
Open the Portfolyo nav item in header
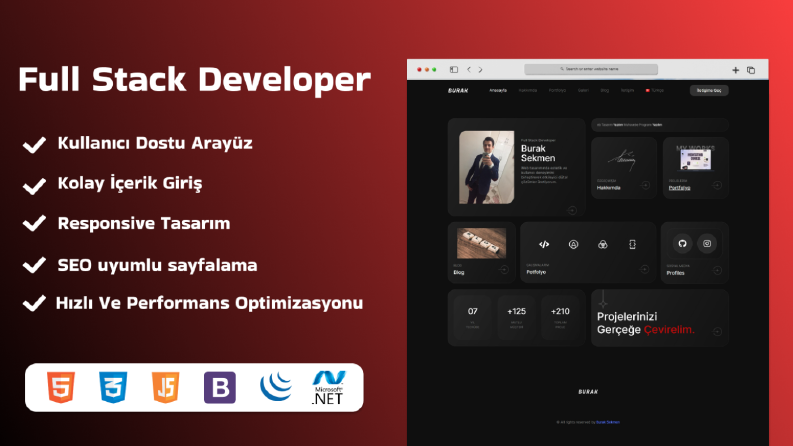557,91
